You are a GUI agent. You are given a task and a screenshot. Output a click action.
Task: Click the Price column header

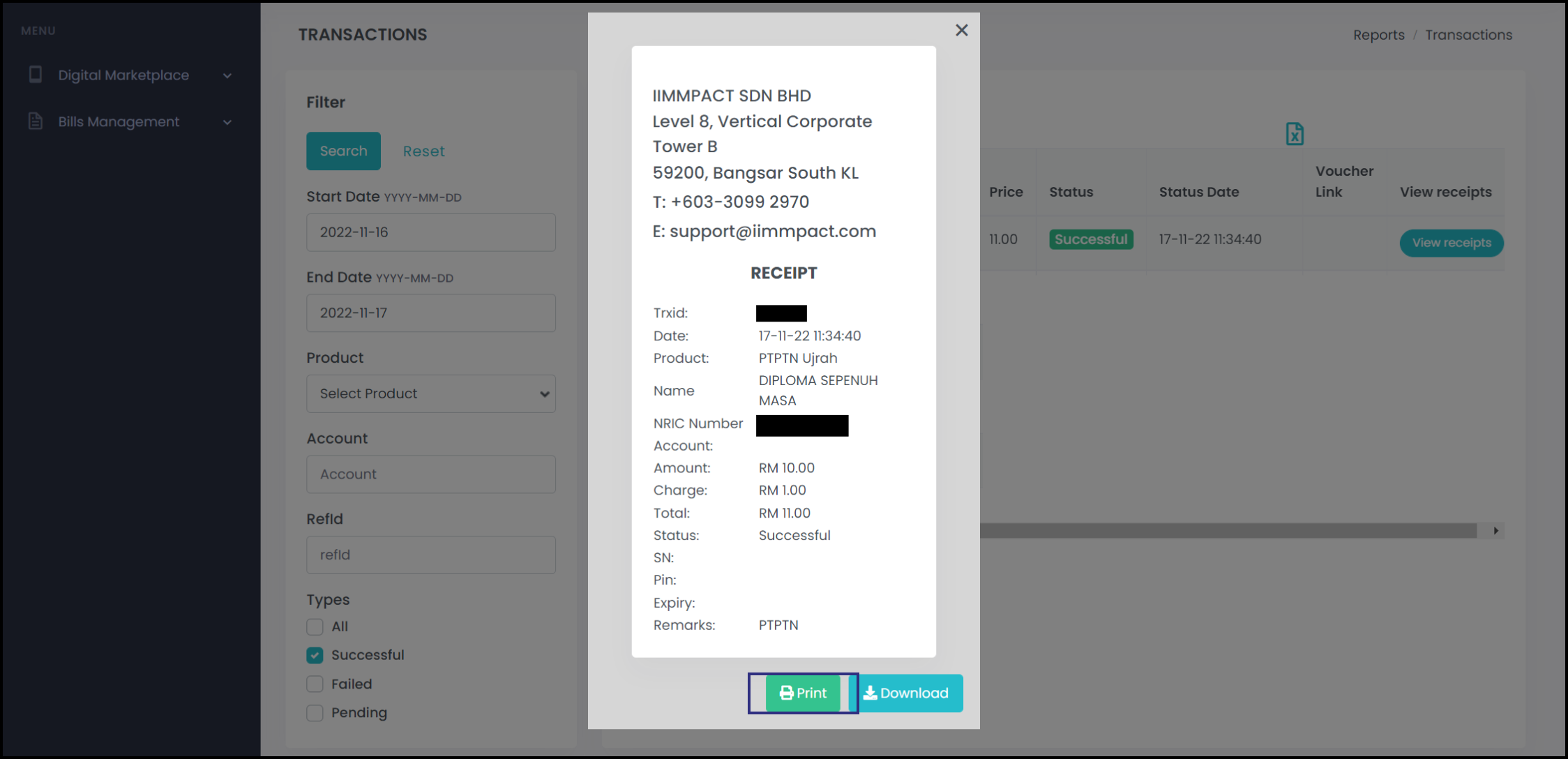(1006, 192)
